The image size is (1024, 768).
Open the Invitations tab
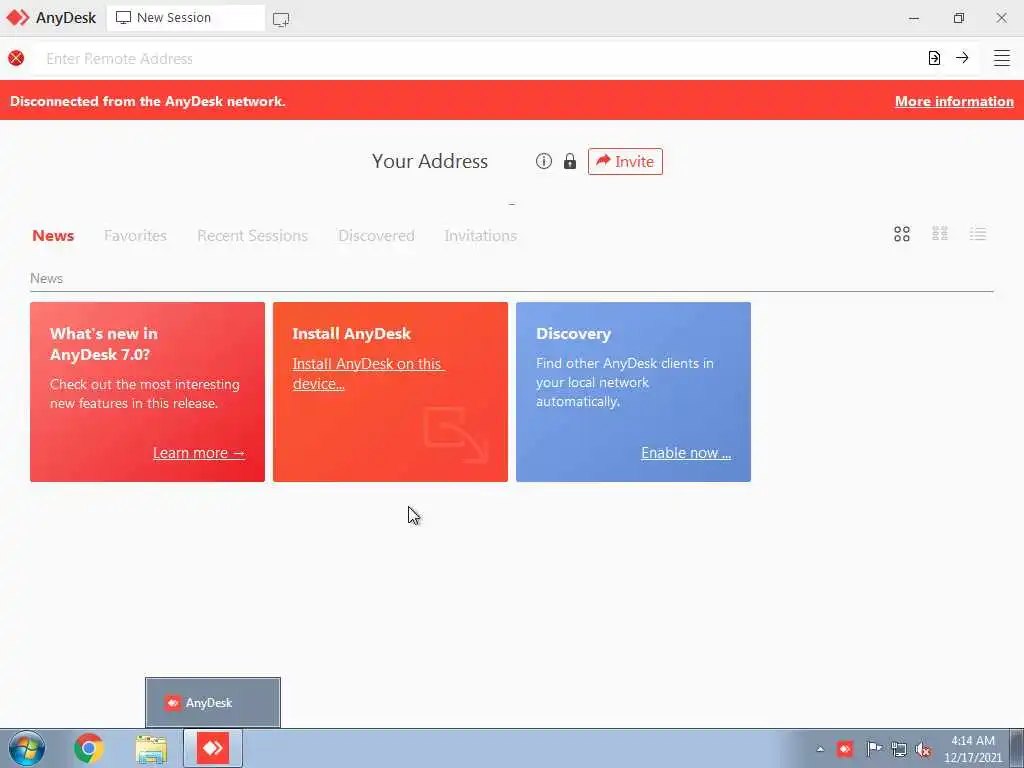(x=481, y=236)
